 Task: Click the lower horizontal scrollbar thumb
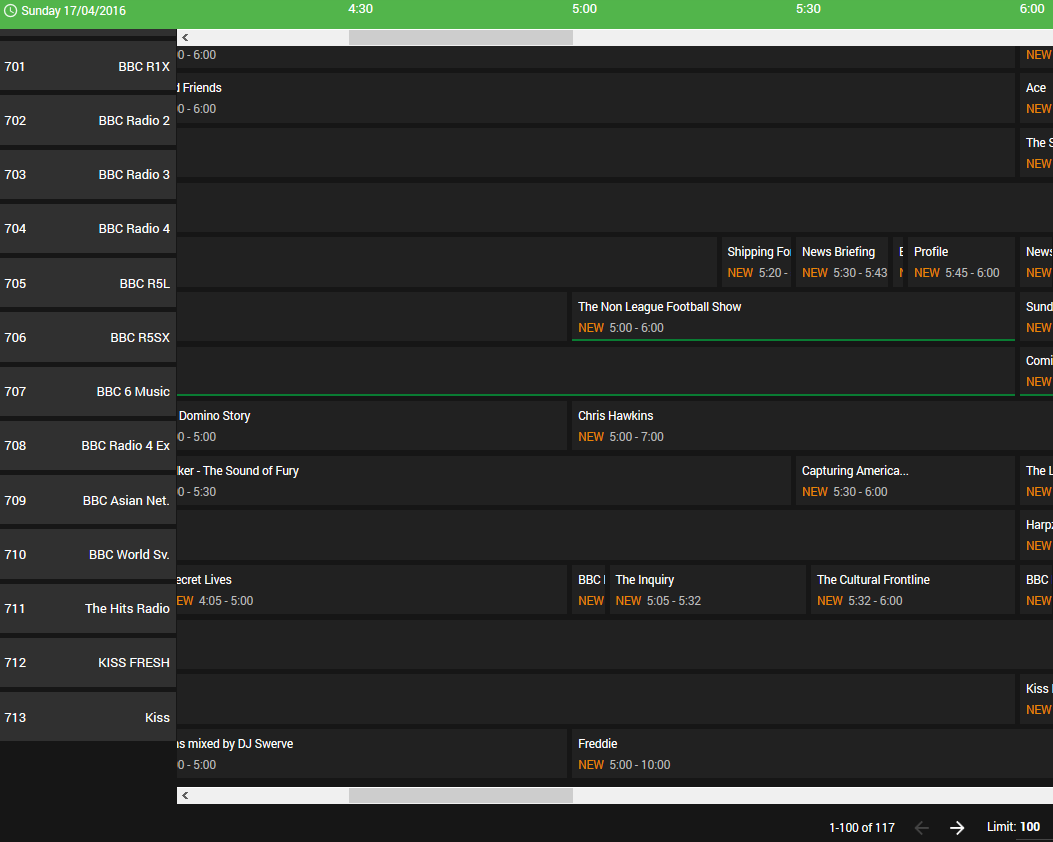[461, 796]
